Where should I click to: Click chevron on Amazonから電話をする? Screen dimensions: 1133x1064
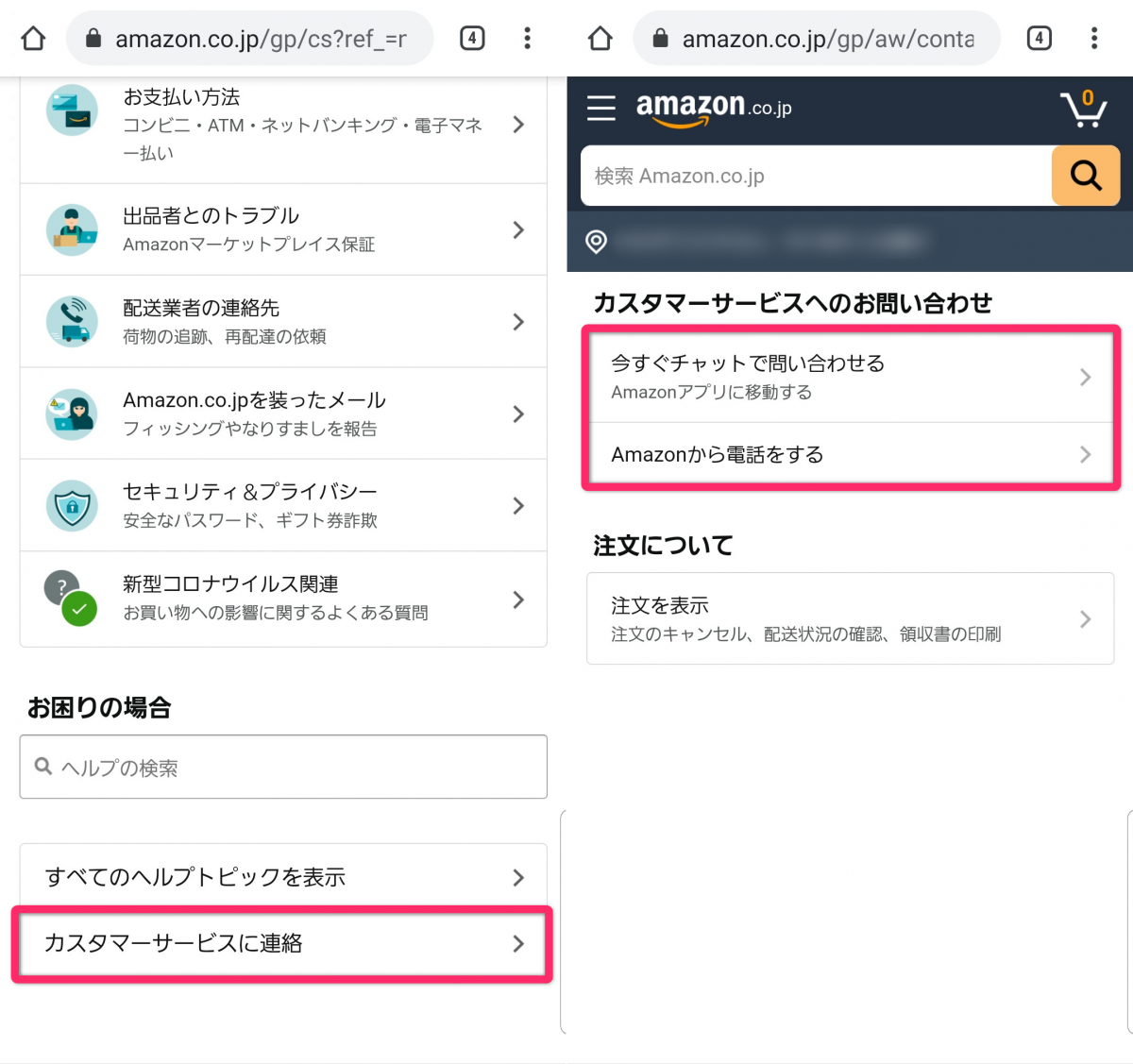tap(1086, 454)
